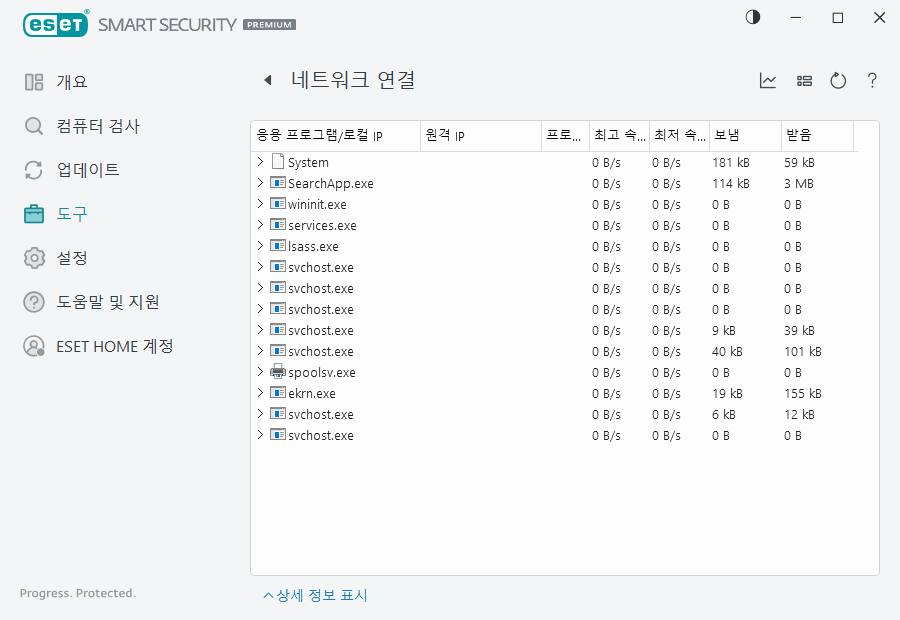Toggle the dark/light contrast theme icon
900x620 pixels.
pos(753,18)
